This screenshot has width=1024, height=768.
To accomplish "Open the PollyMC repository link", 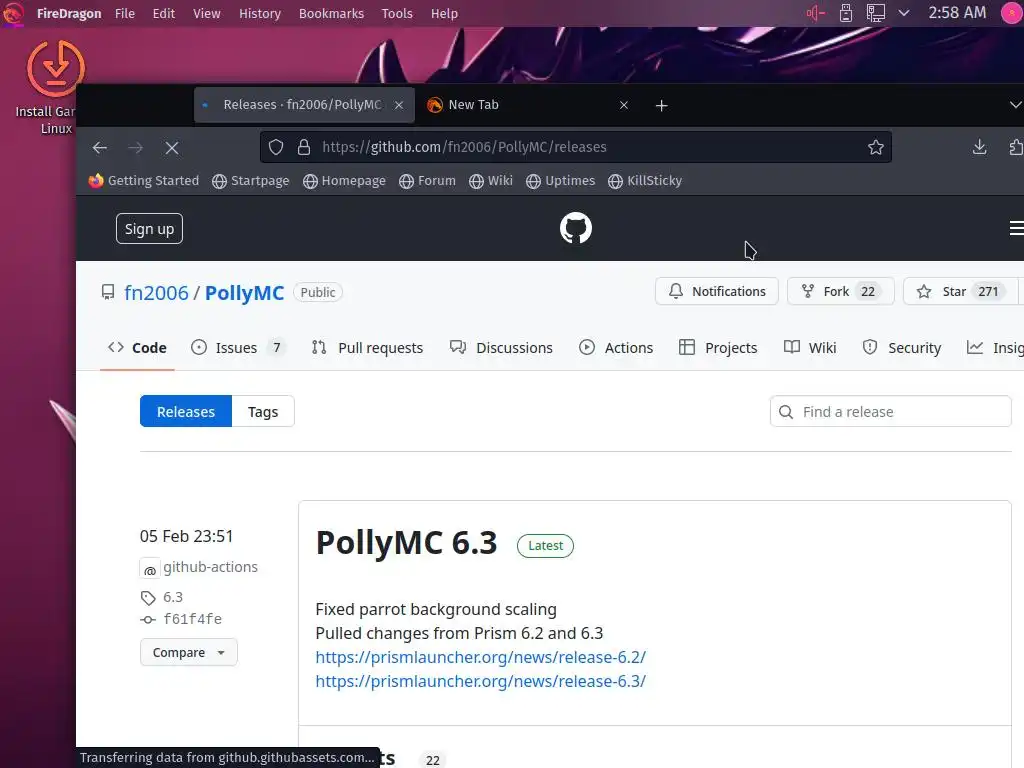I will (244, 293).
